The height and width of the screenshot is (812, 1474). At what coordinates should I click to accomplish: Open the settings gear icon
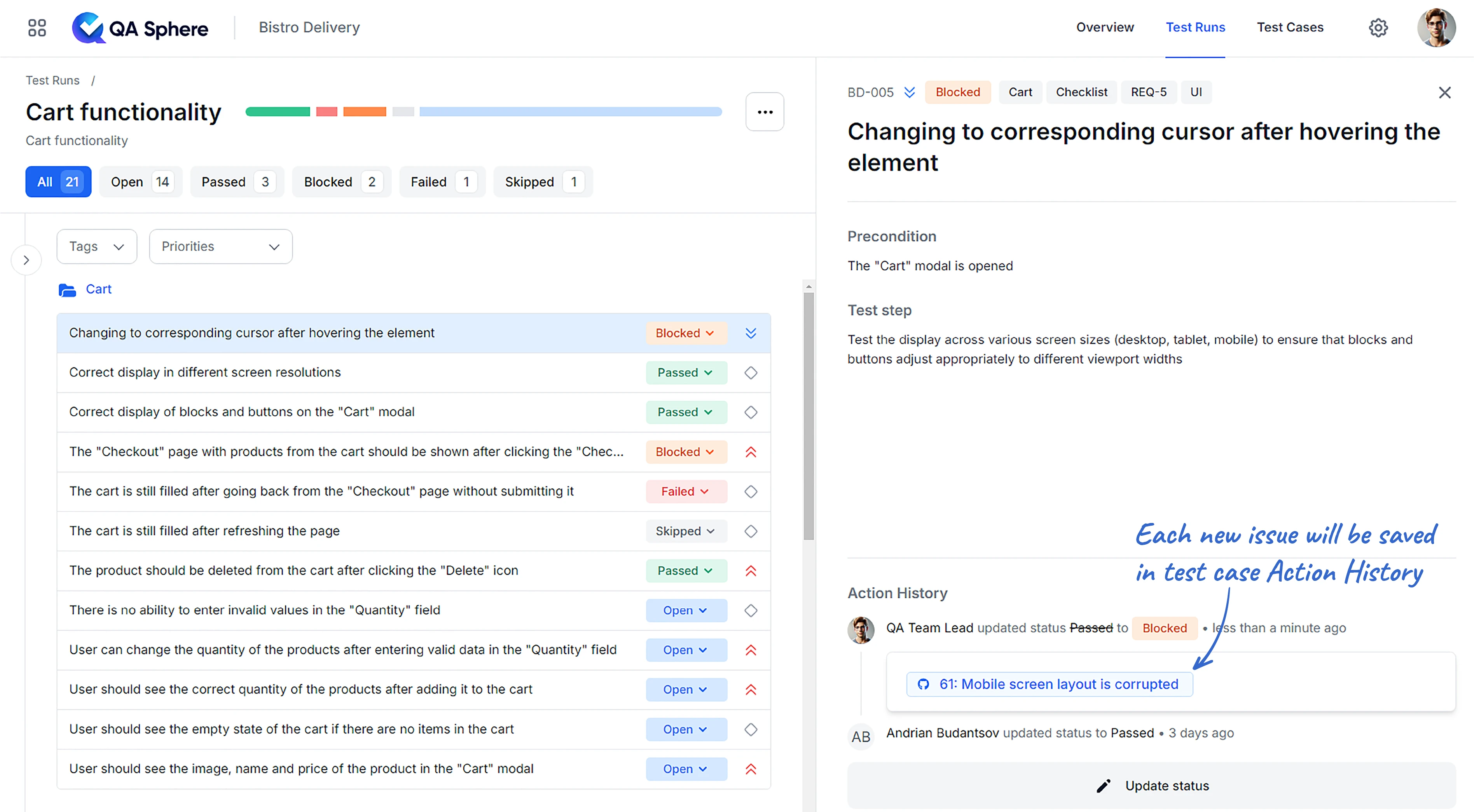[x=1378, y=28]
